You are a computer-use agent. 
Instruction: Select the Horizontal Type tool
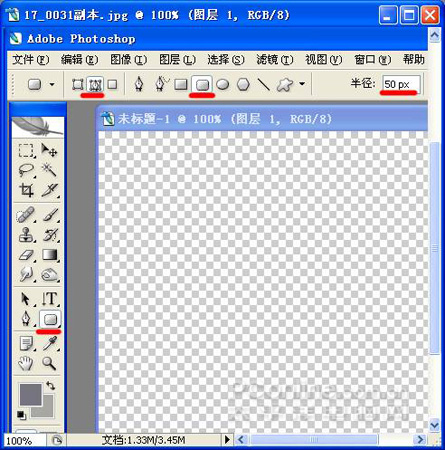[49, 299]
